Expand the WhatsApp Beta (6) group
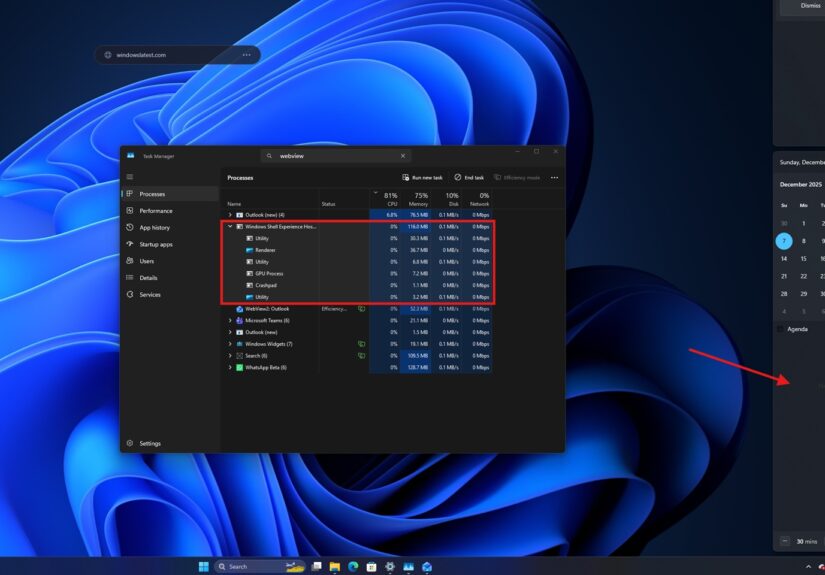 [x=230, y=368]
